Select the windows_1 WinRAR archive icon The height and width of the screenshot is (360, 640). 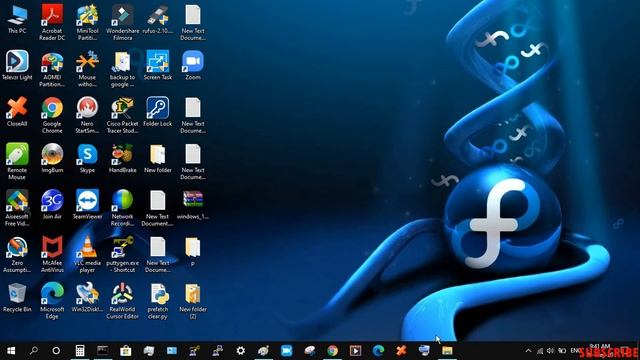click(x=193, y=205)
